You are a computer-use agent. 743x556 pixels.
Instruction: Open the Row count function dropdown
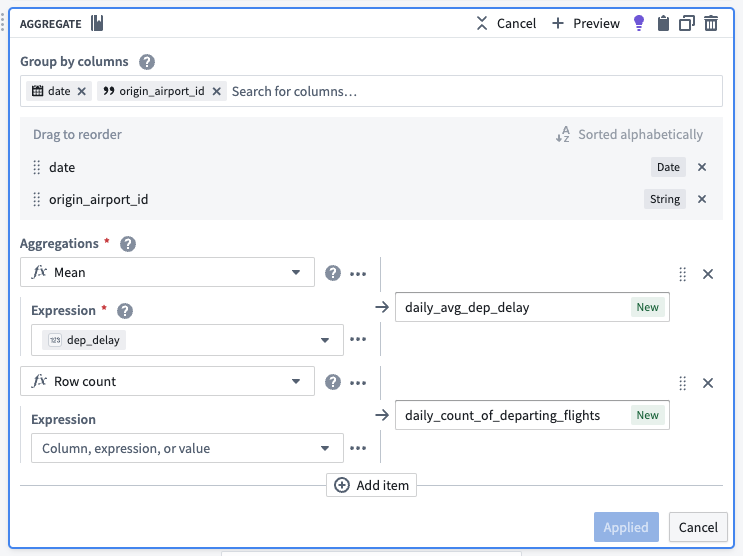[x=167, y=381]
